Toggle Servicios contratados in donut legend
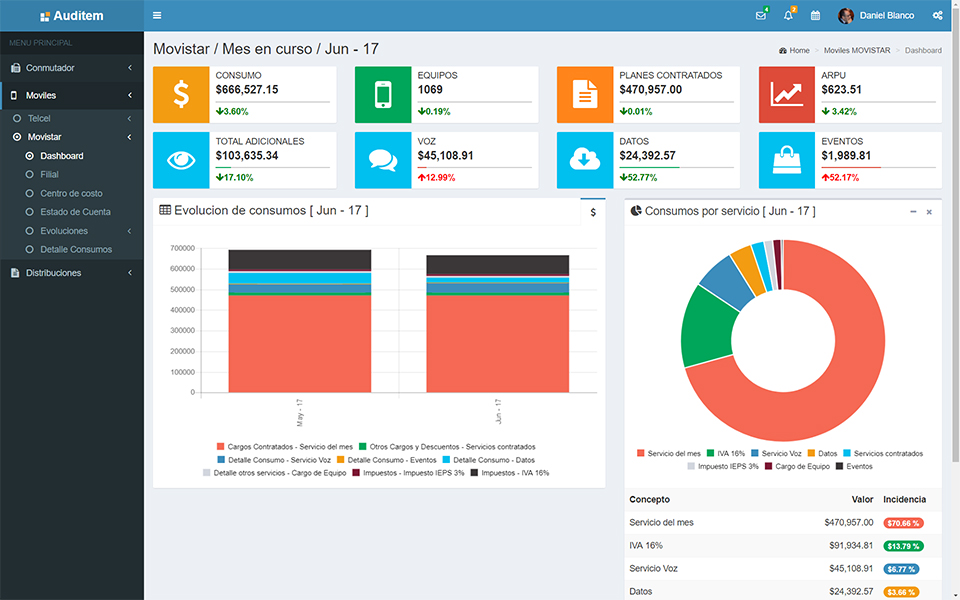The width and height of the screenshot is (960, 600). coord(883,454)
